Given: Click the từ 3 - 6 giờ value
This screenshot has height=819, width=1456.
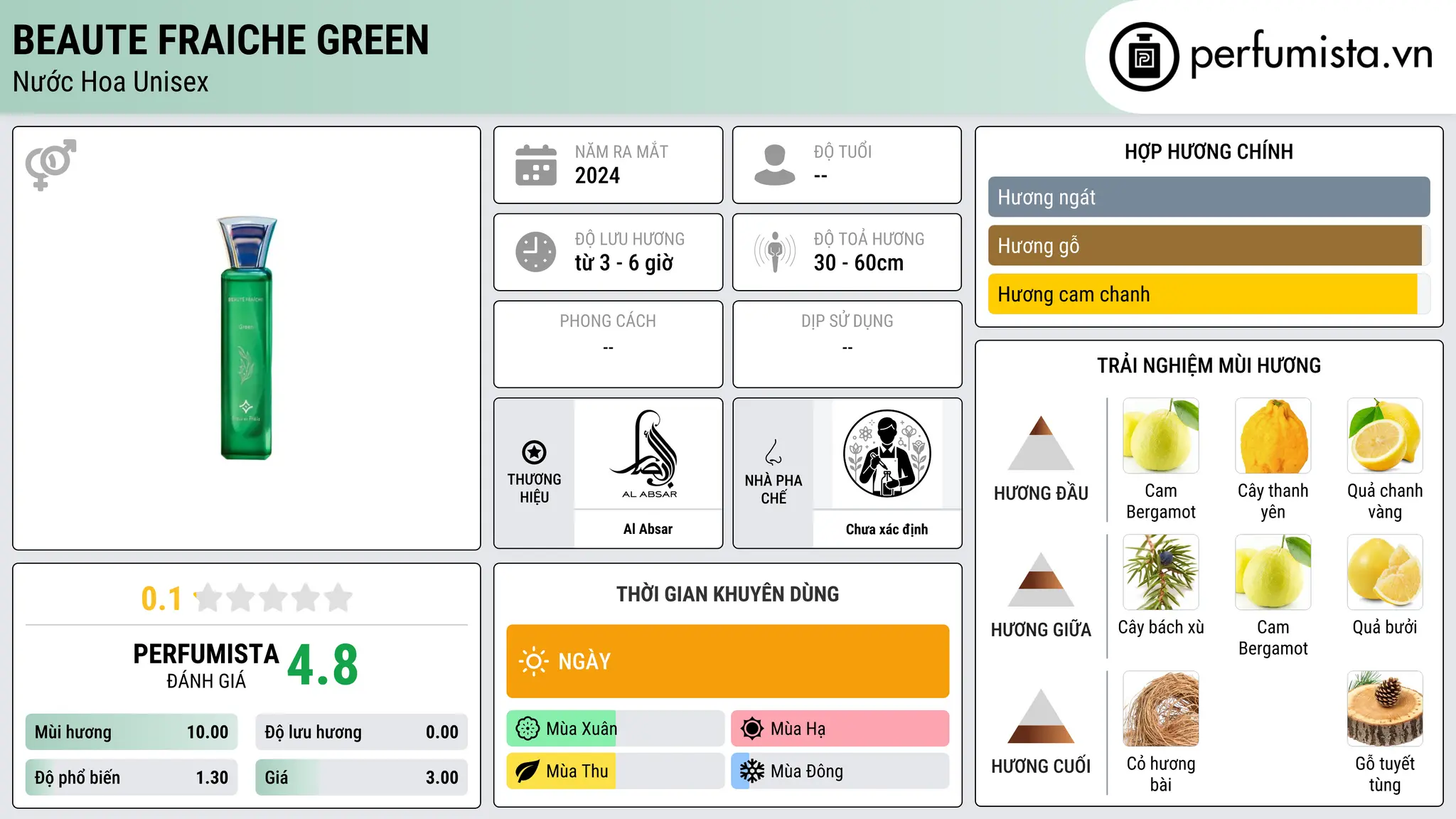Looking at the screenshot, I should tap(623, 263).
